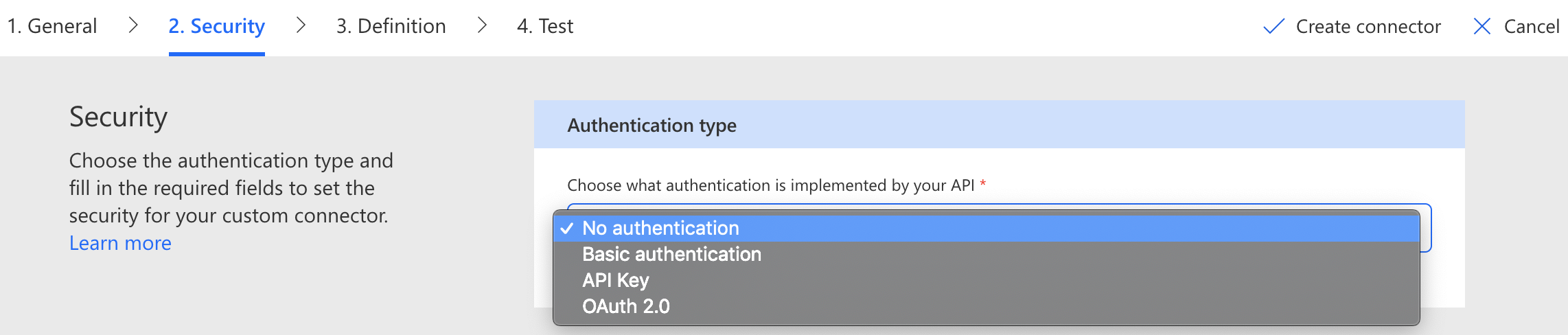Choose Basic authentication from the list
The height and width of the screenshot is (335, 1568).
tap(671, 255)
